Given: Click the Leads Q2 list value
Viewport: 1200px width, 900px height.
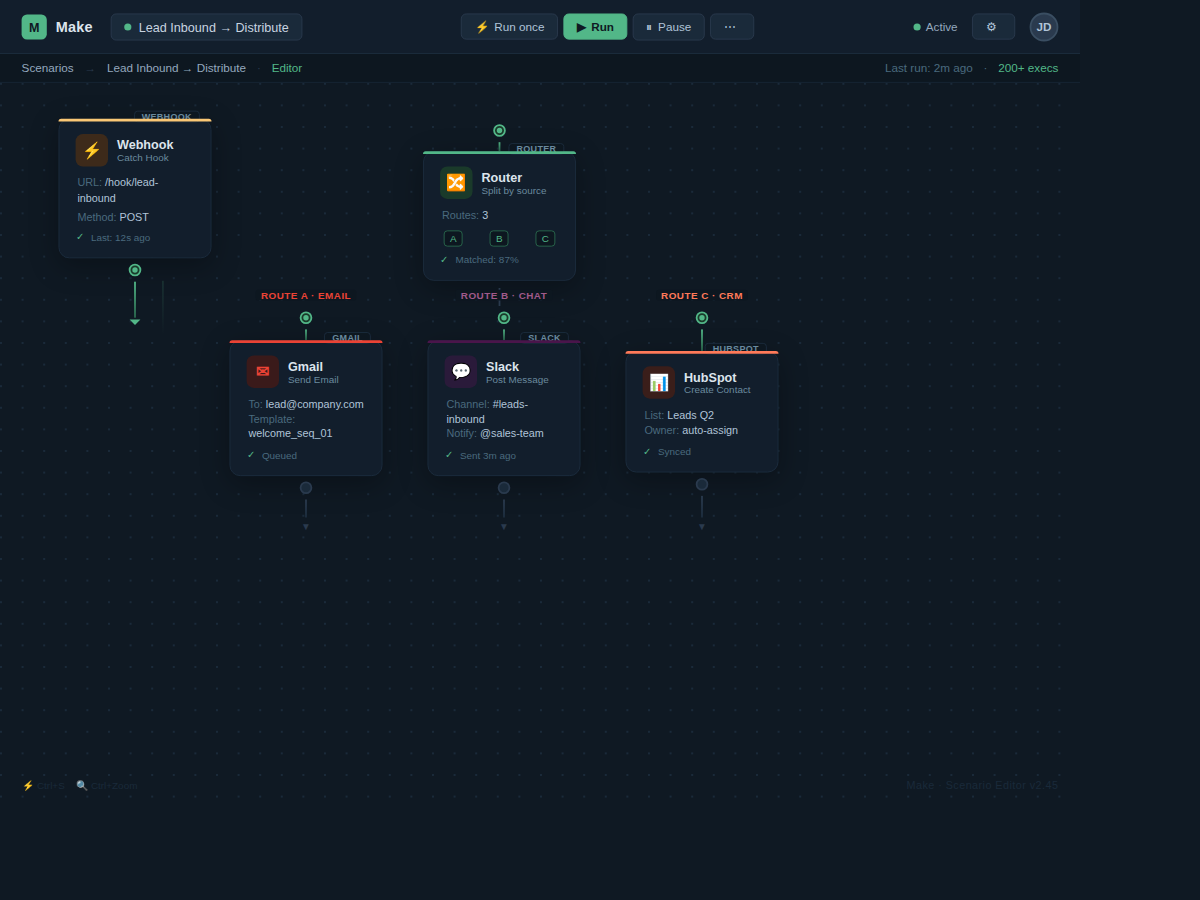Looking at the screenshot, I should (x=691, y=415).
